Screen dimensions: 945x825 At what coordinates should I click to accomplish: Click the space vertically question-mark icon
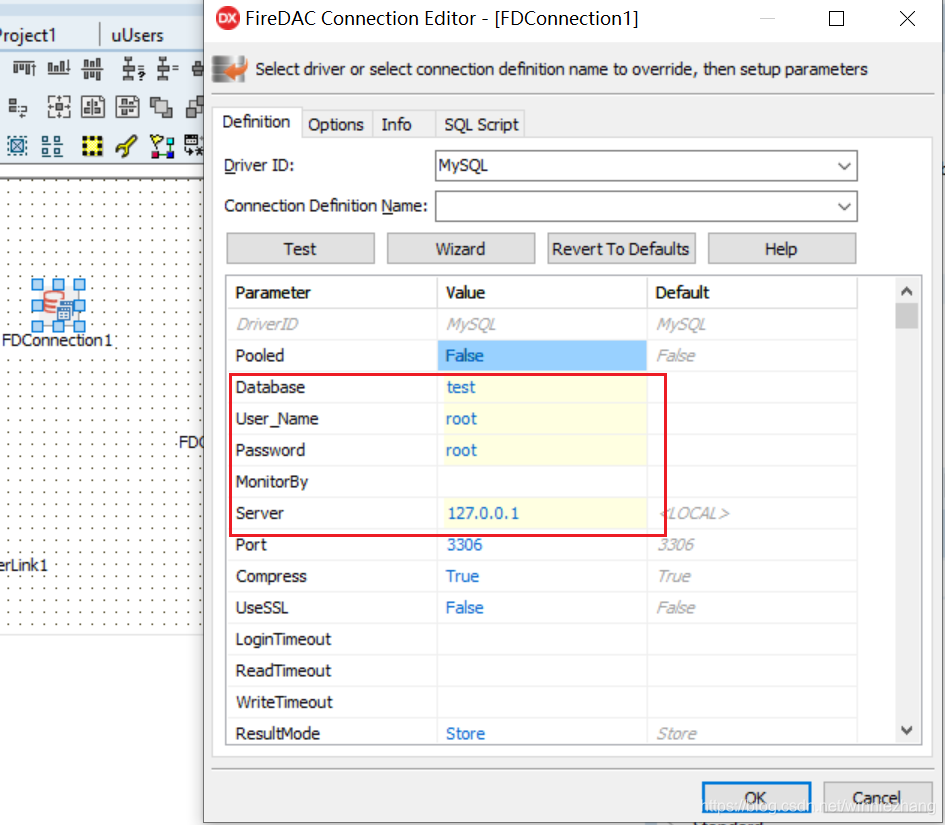click(x=133, y=69)
